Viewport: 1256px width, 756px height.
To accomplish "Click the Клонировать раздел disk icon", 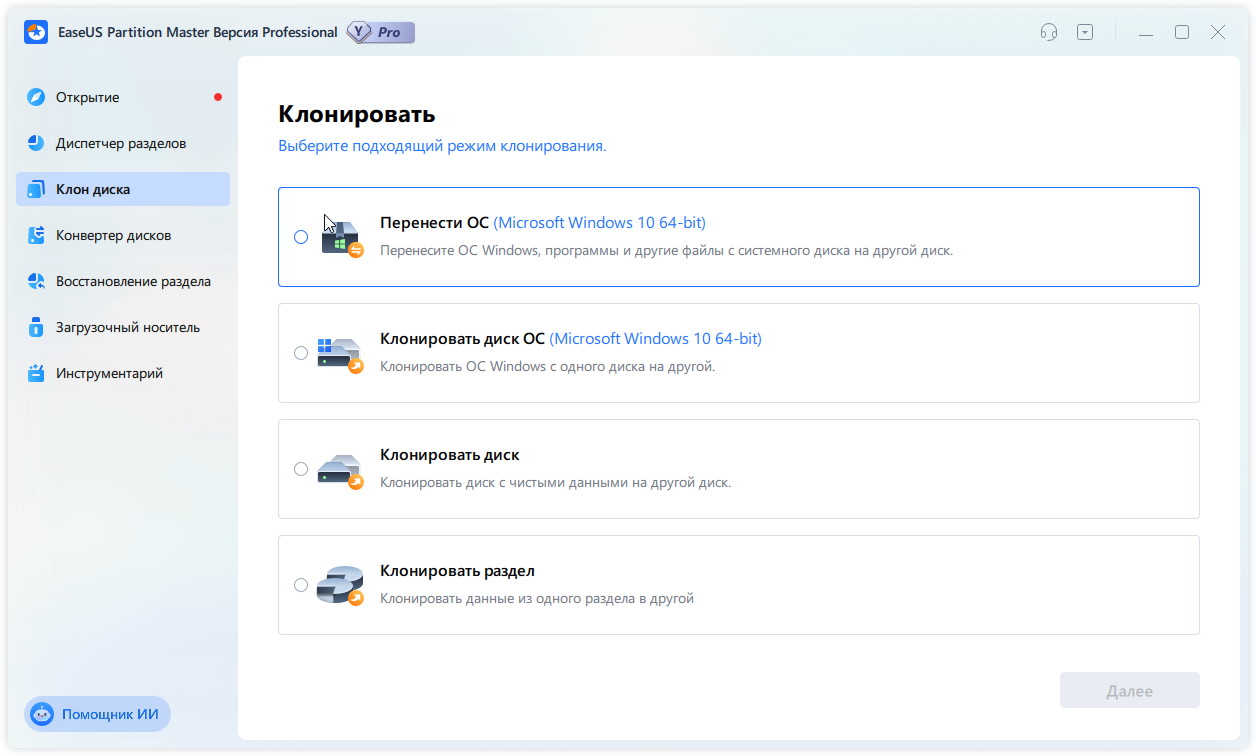I will (x=340, y=585).
